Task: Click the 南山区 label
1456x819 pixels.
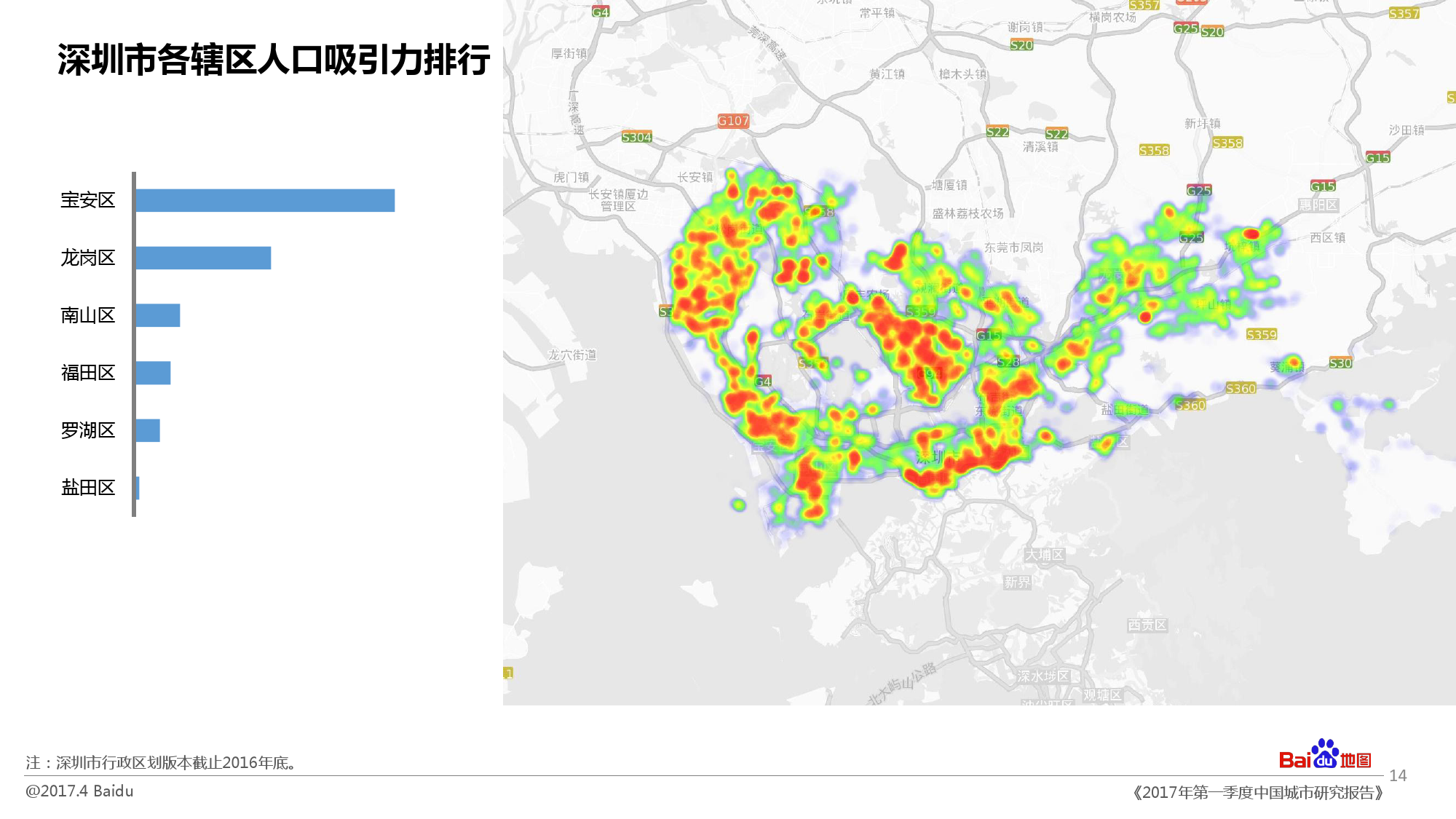Action: [88, 315]
